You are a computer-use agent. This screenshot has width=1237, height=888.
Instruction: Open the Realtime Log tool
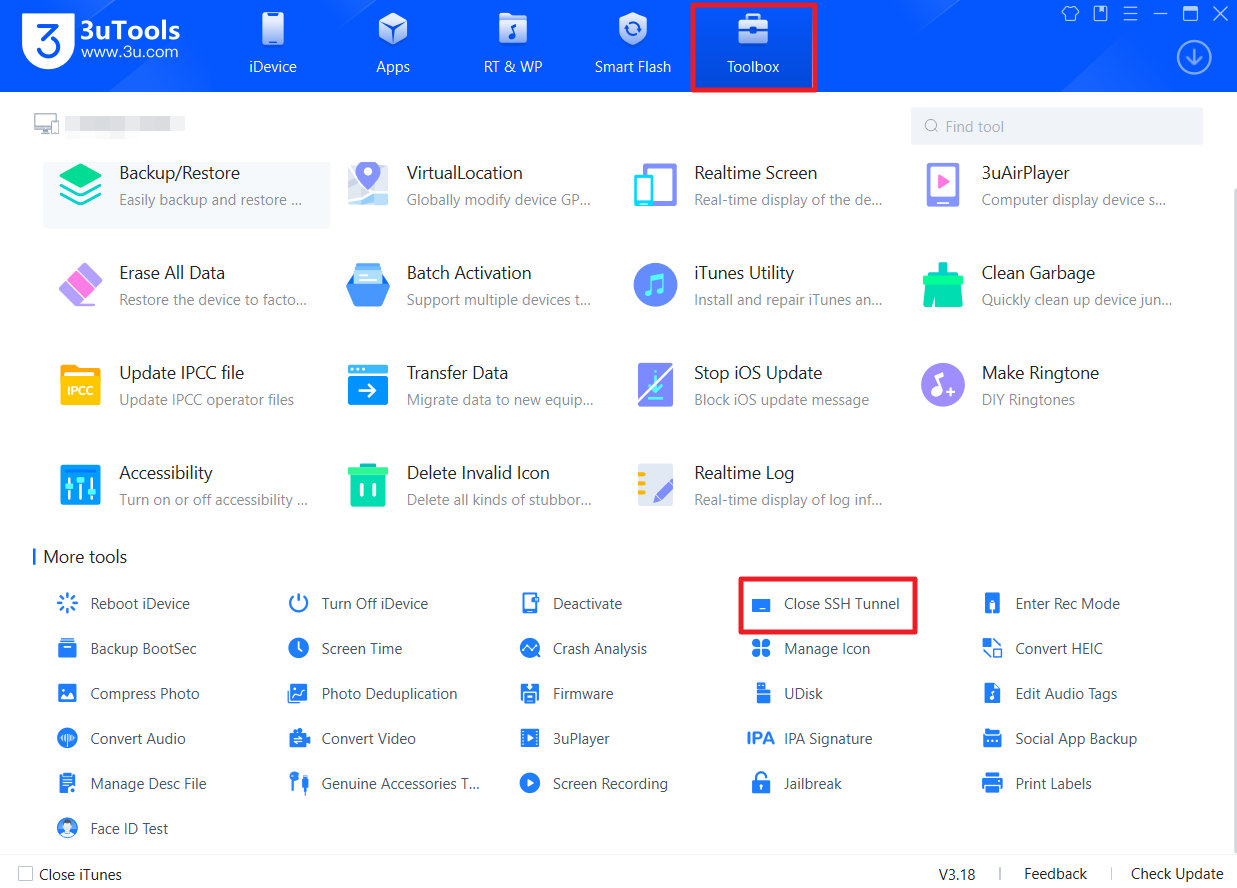coord(761,486)
